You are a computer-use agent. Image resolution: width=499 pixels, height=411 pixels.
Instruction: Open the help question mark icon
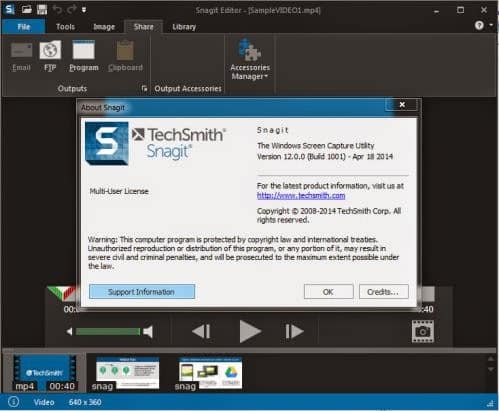tap(479, 25)
